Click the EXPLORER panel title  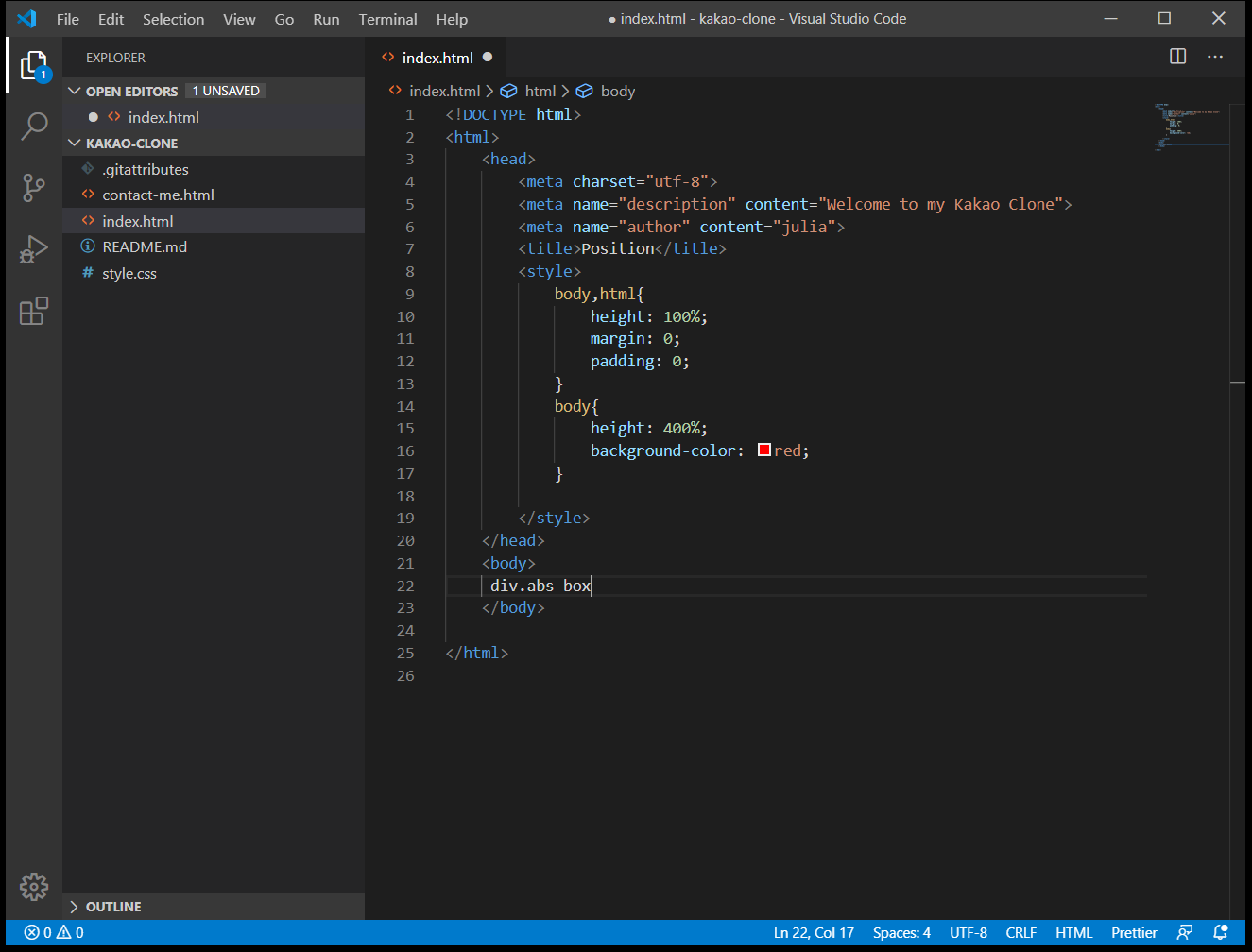point(115,58)
